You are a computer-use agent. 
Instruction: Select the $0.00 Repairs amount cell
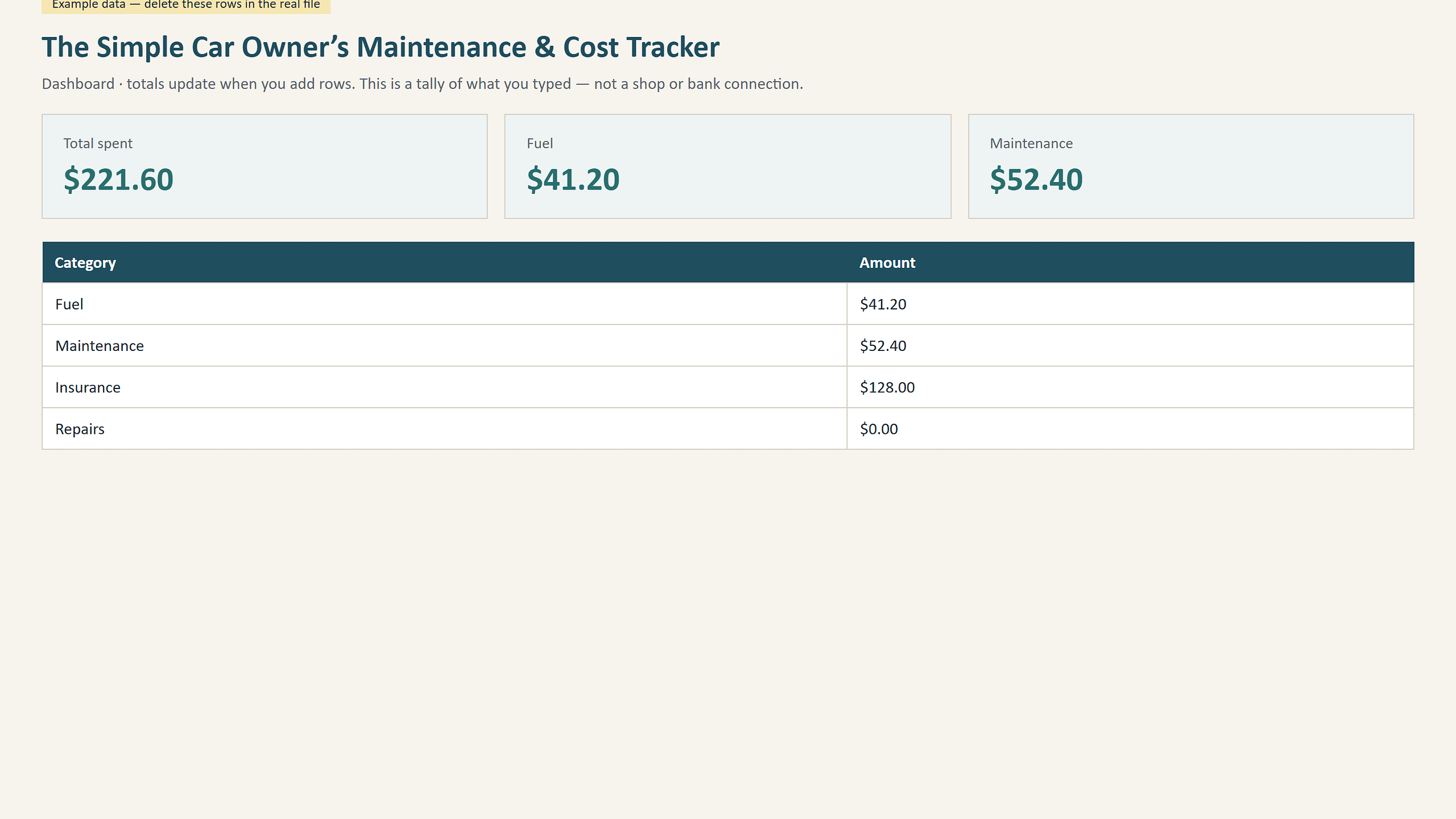click(1131, 428)
